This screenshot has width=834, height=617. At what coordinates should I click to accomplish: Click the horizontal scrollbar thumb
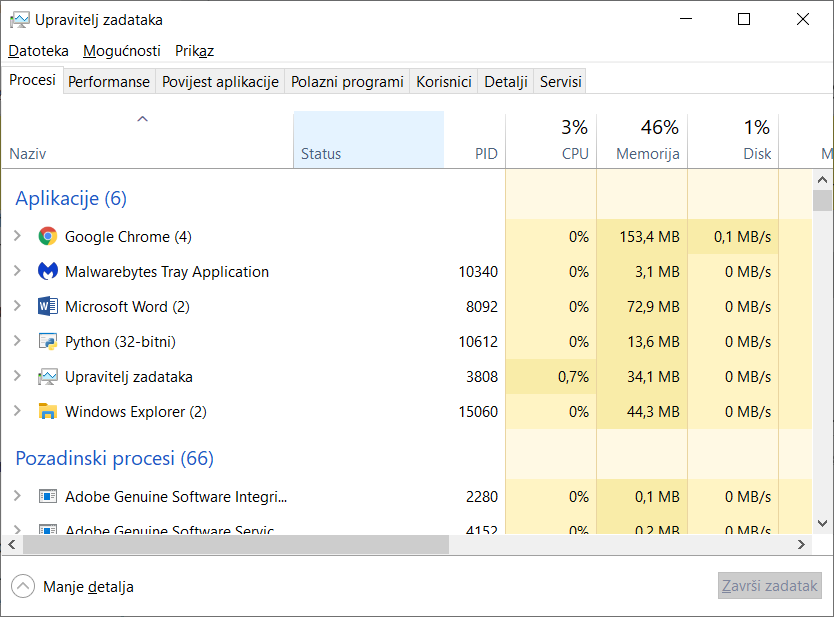pos(235,545)
